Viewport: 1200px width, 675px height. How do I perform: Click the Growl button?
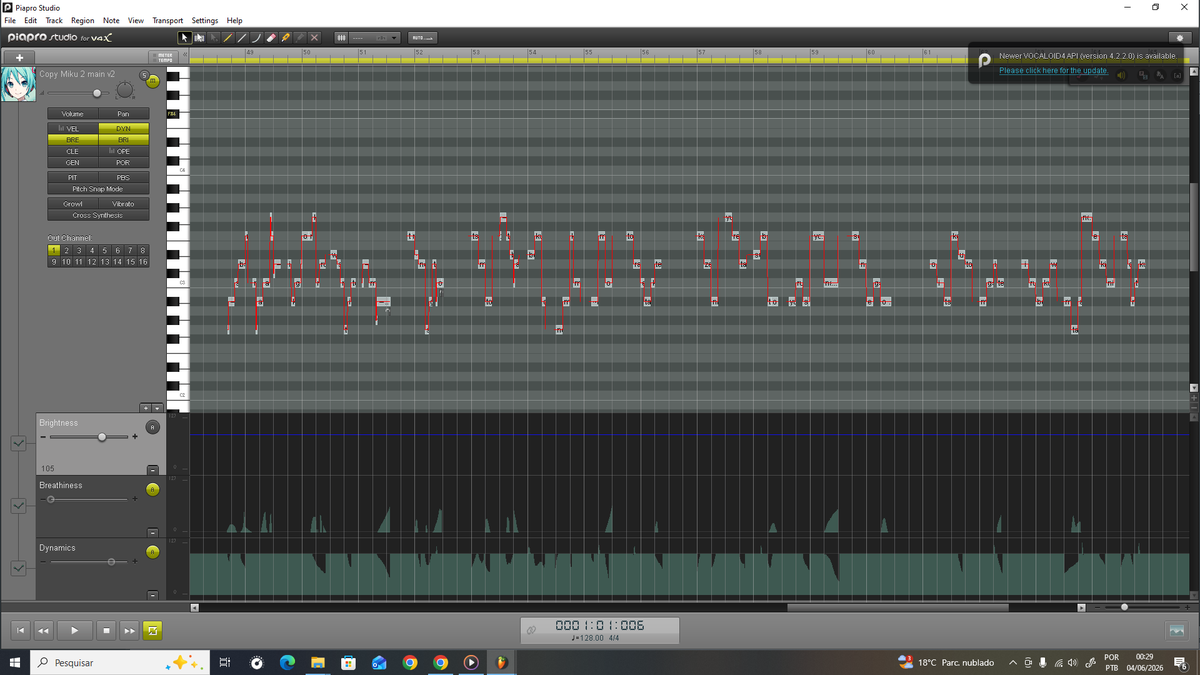[73, 204]
